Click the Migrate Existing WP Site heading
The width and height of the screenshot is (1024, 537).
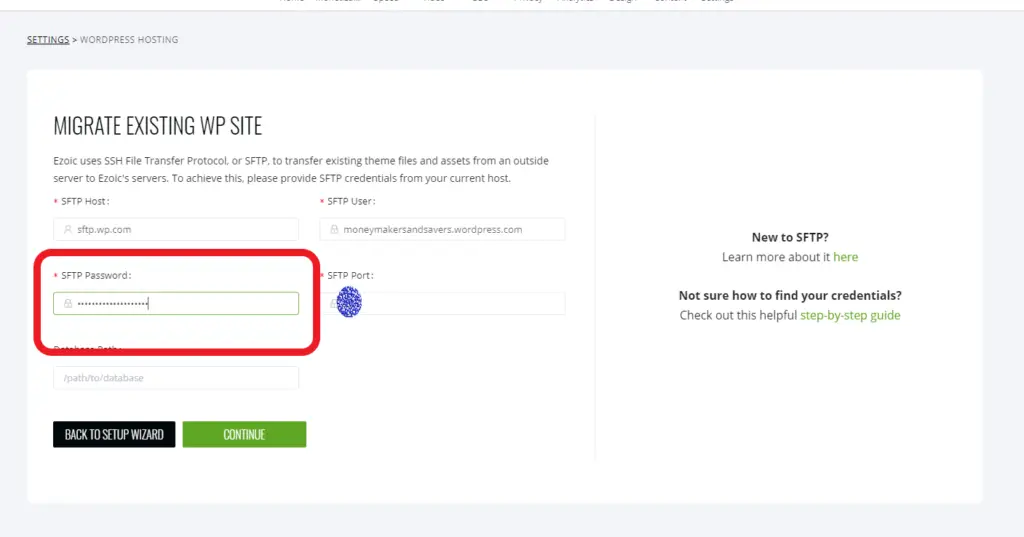coord(157,125)
